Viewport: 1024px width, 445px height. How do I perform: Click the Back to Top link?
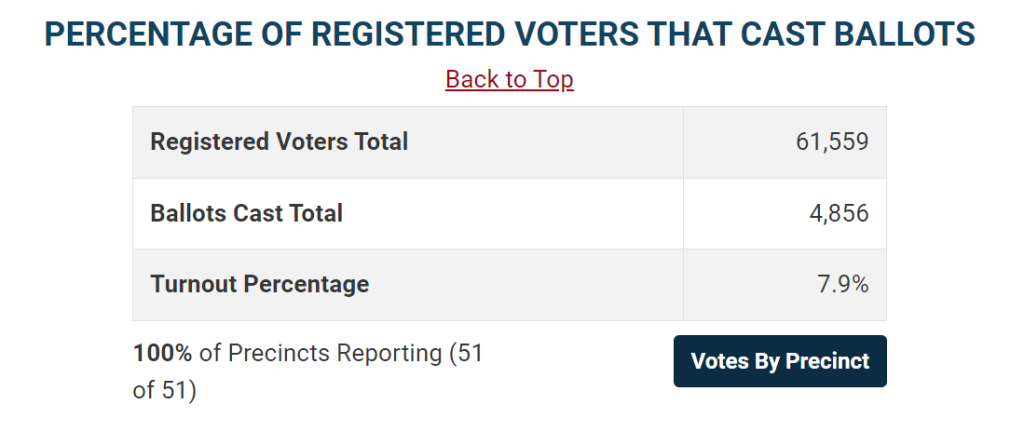pyautogui.click(x=509, y=79)
